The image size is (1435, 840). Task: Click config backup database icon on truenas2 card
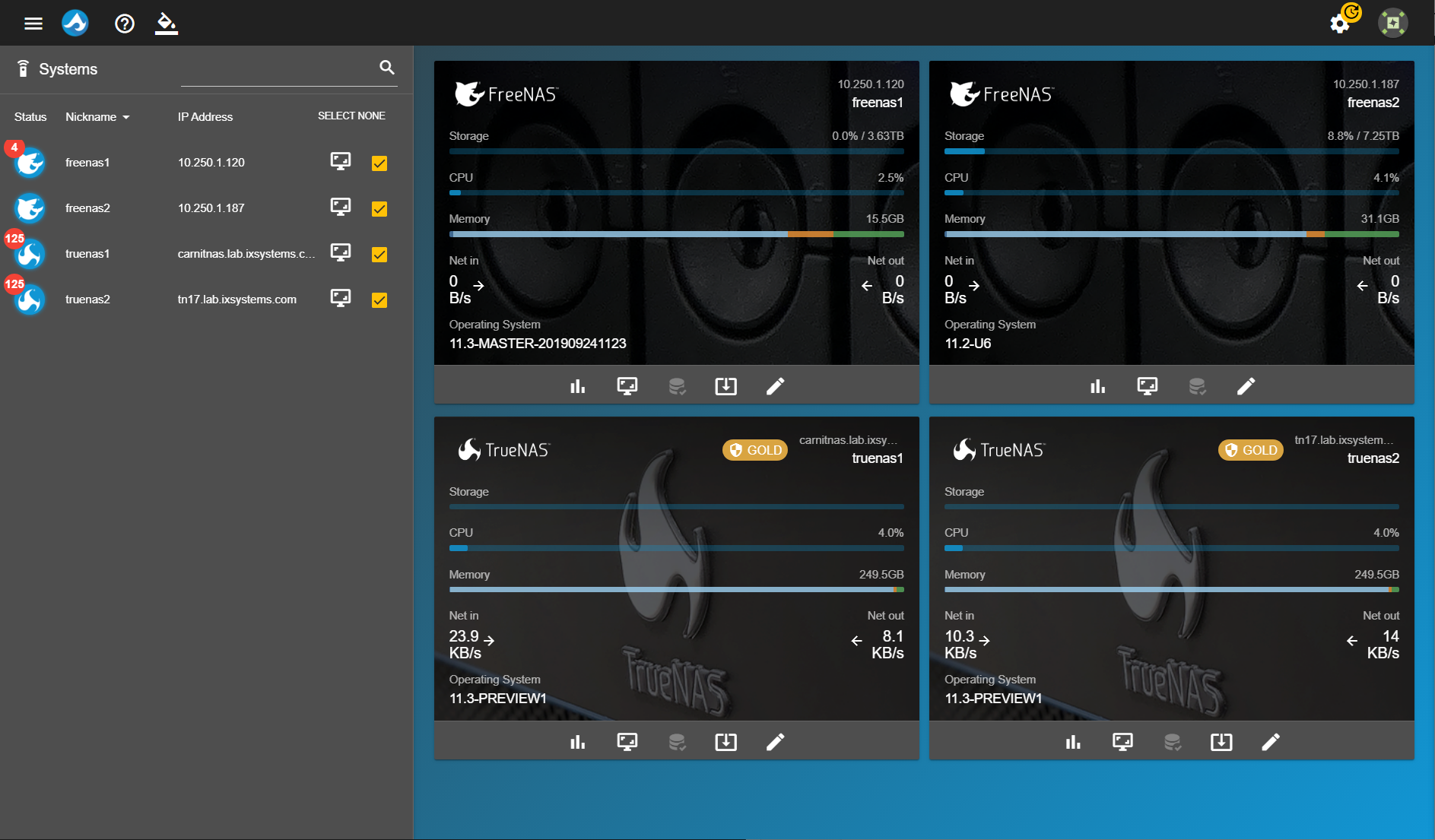[x=1172, y=742]
